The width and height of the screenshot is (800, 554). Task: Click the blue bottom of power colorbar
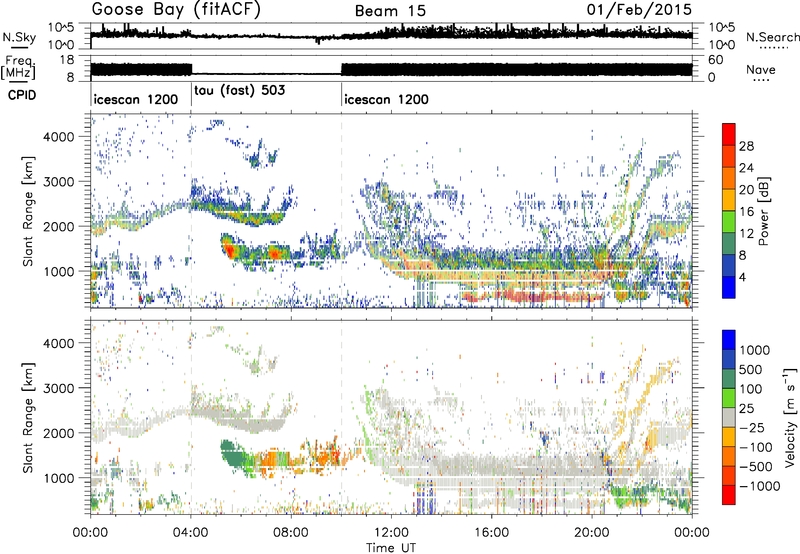tap(729, 288)
